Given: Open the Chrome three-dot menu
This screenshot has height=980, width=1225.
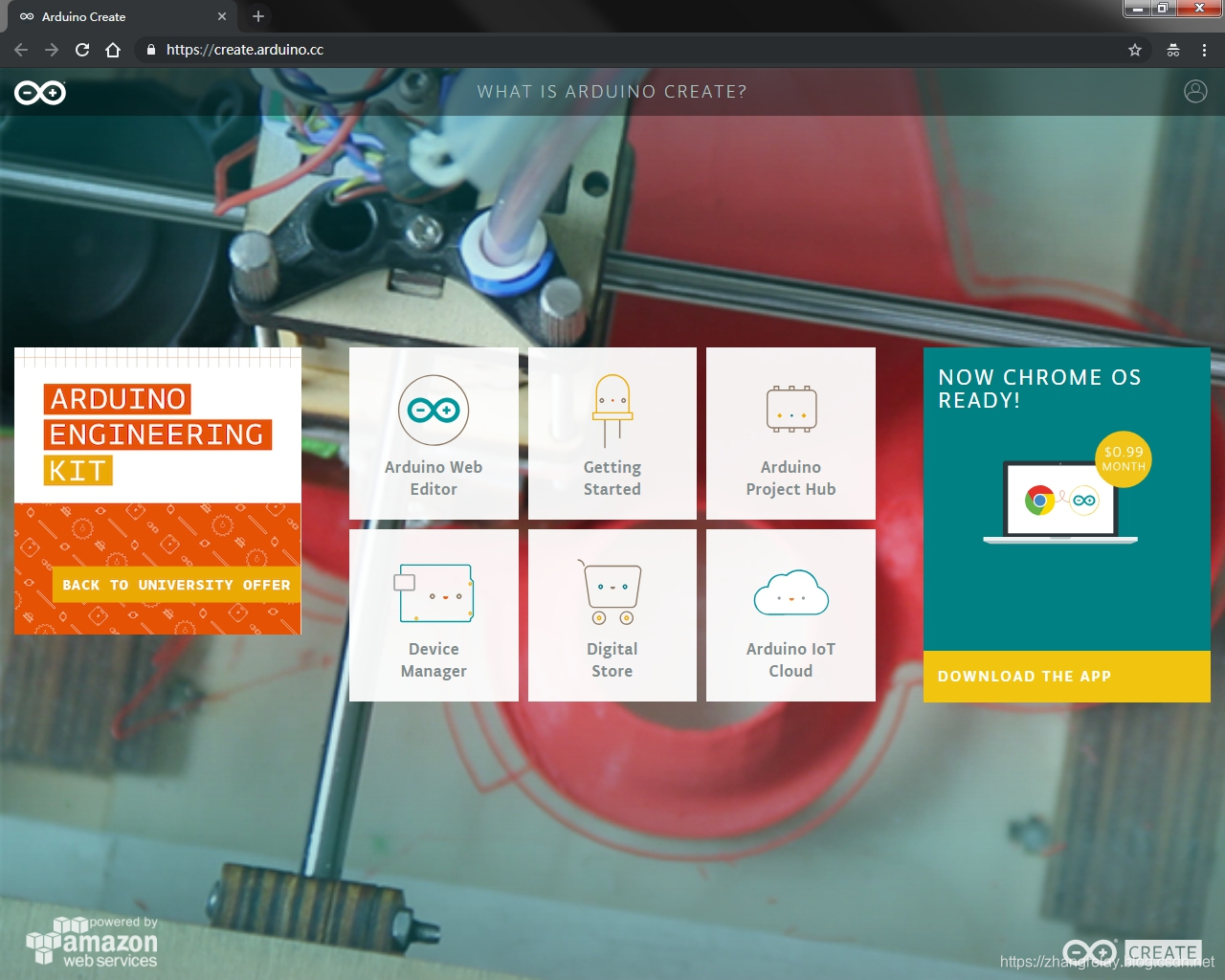Looking at the screenshot, I should point(1204,50).
